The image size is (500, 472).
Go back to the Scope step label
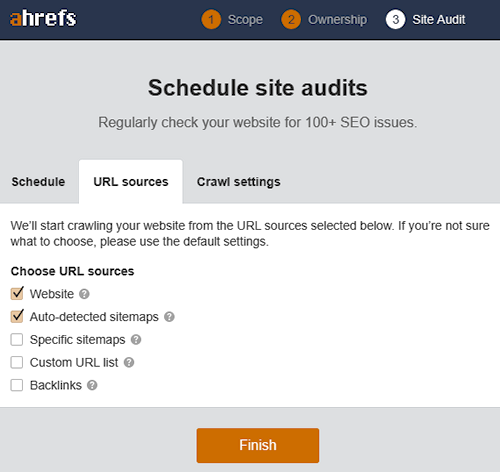(x=245, y=20)
